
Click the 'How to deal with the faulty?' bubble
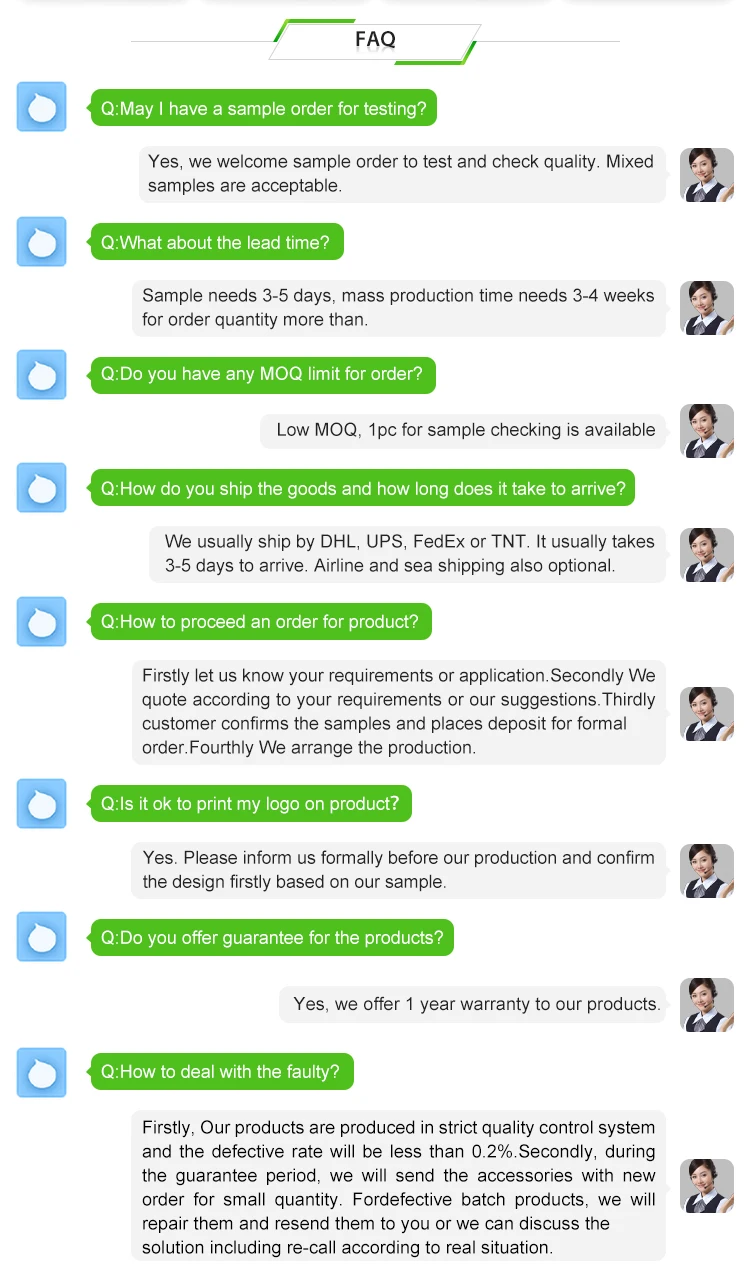pos(221,1072)
